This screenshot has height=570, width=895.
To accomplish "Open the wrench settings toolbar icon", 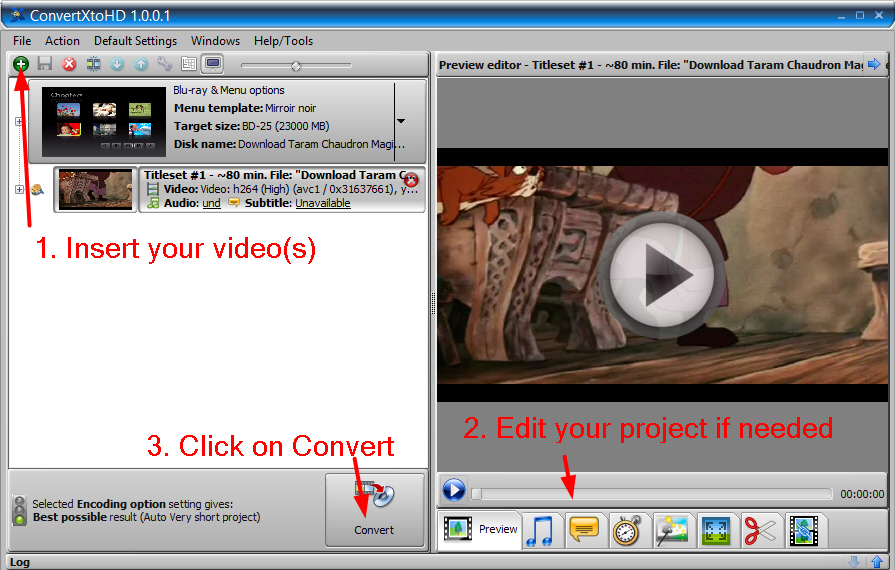I will point(165,64).
